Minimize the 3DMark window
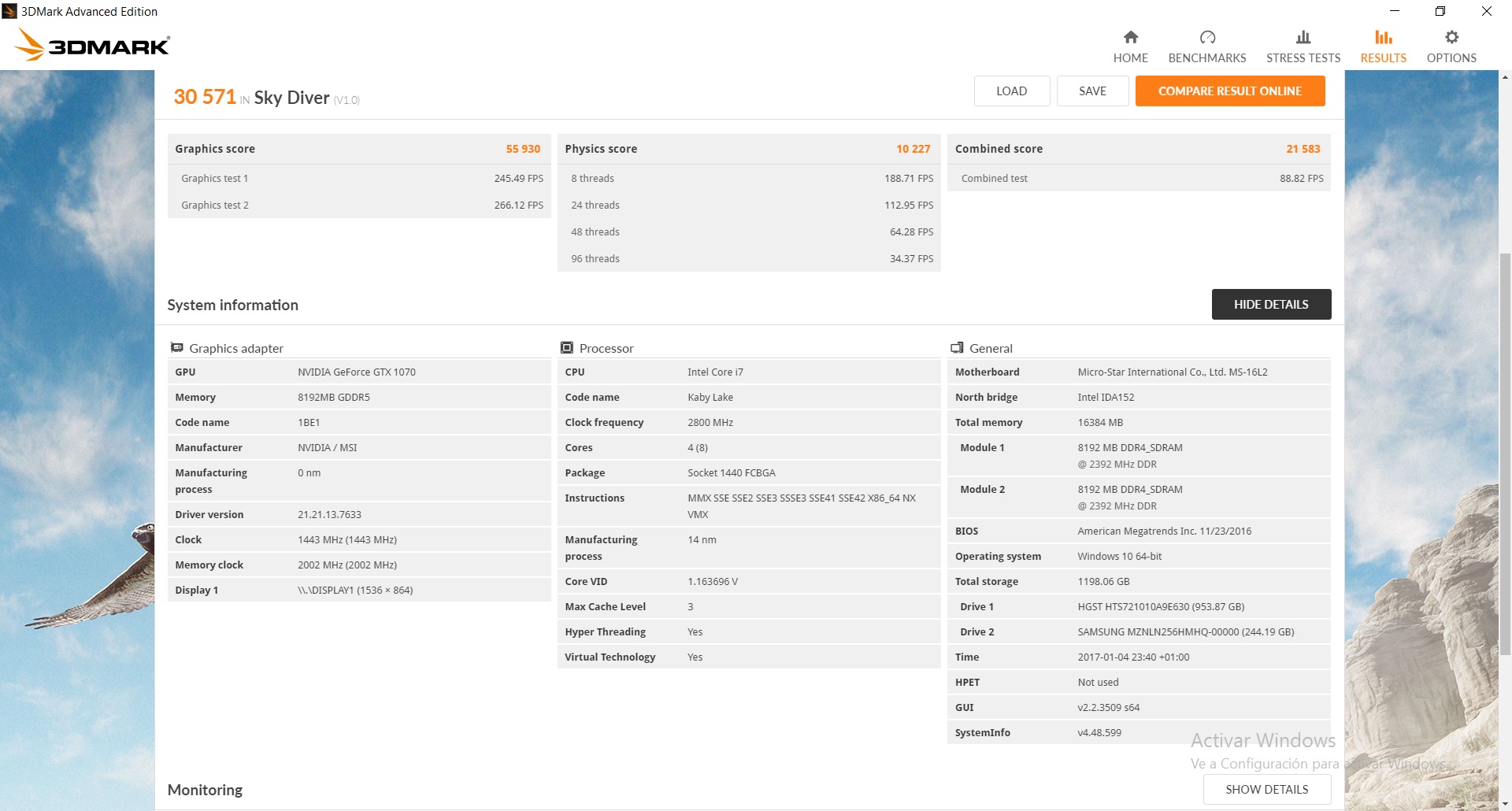Viewport: 1512px width, 811px height. (1394, 11)
